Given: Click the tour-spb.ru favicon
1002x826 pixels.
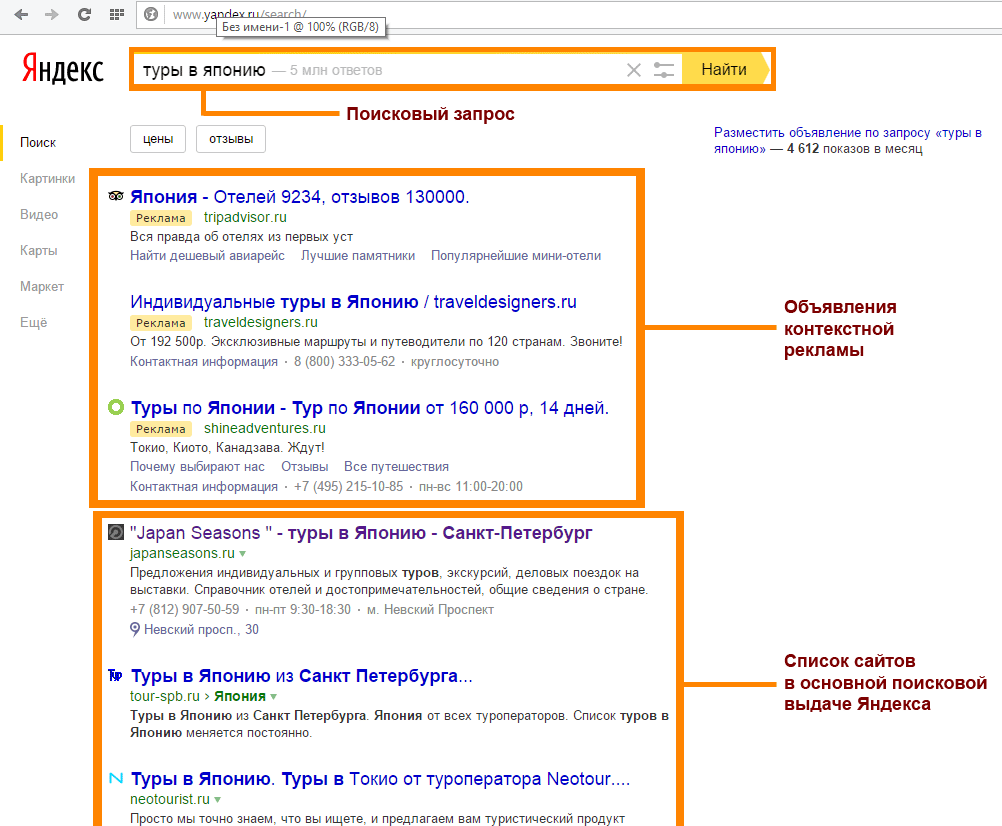Looking at the screenshot, I should point(115,675).
